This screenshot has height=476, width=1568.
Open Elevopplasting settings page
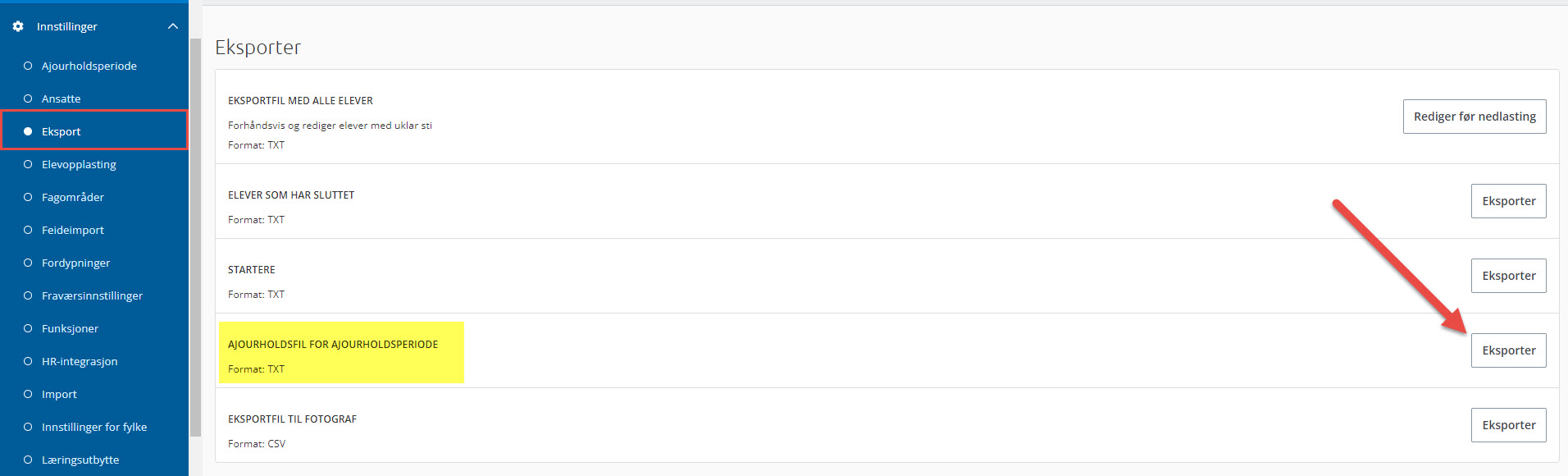(x=79, y=164)
